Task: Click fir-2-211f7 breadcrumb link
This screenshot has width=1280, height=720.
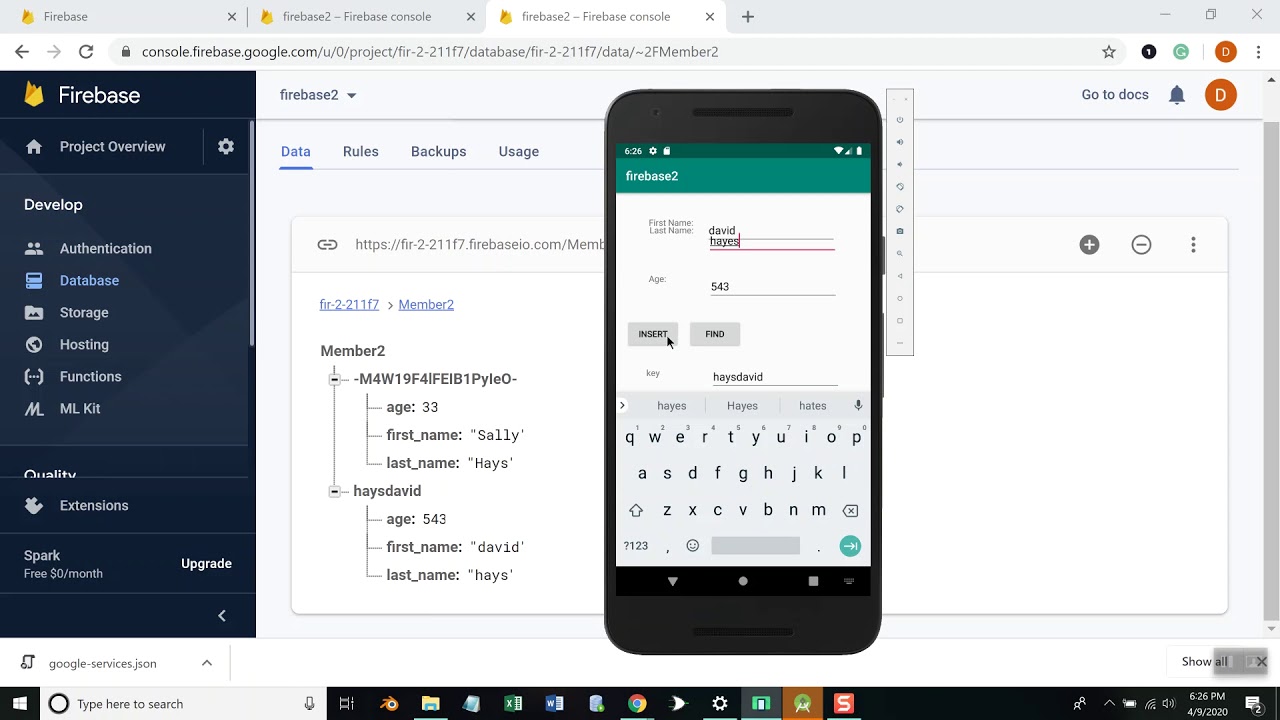Action: click(x=349, y=305)
